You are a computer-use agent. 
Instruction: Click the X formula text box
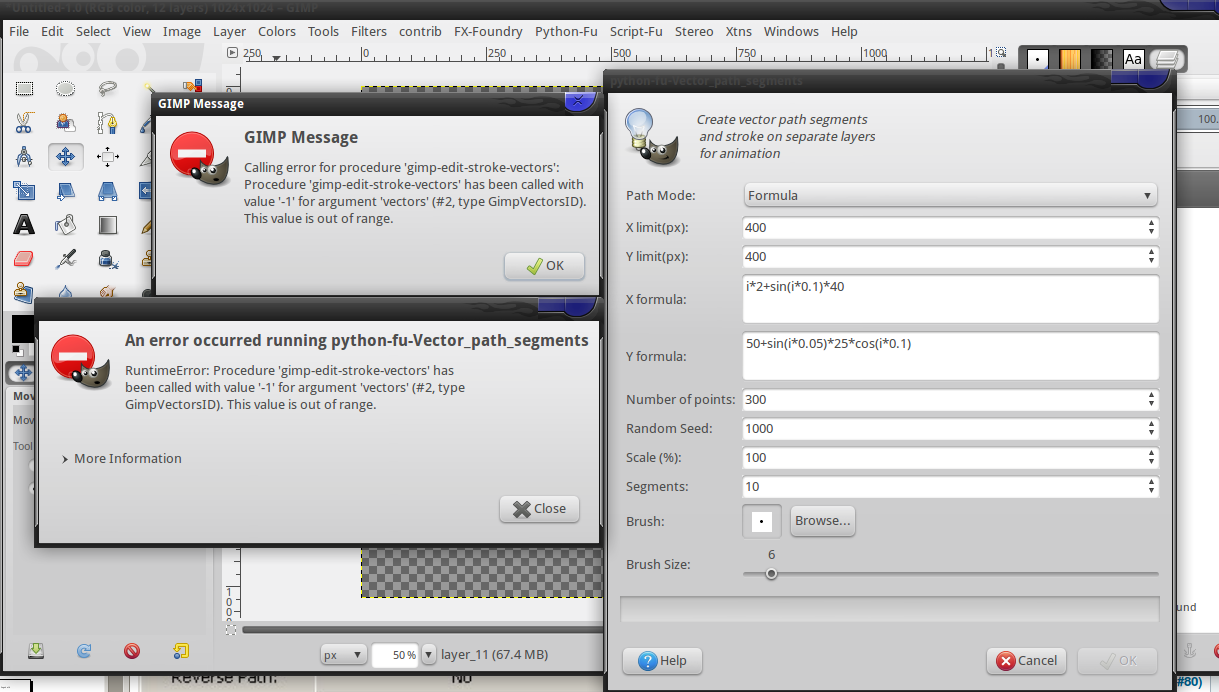point(950,299)
